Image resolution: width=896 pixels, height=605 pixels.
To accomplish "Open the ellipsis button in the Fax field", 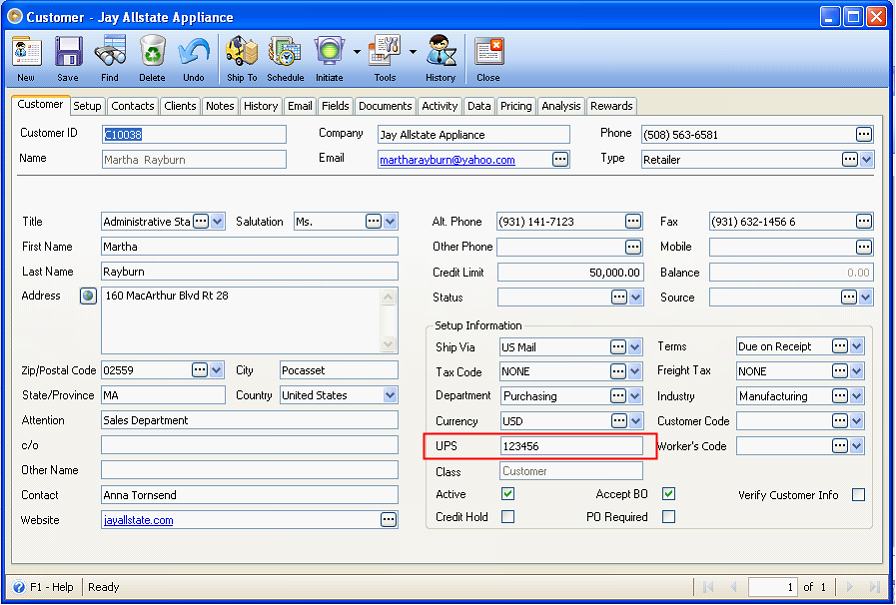I will (864, 222).
